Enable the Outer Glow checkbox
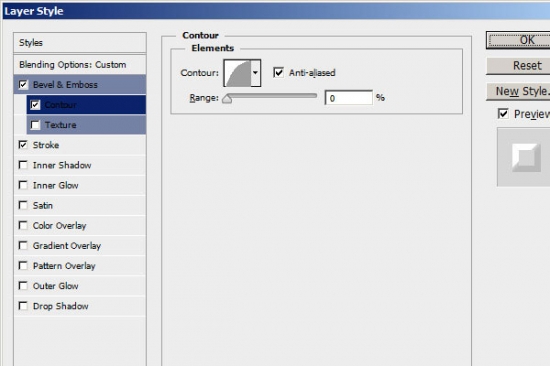 pos(23,286)
